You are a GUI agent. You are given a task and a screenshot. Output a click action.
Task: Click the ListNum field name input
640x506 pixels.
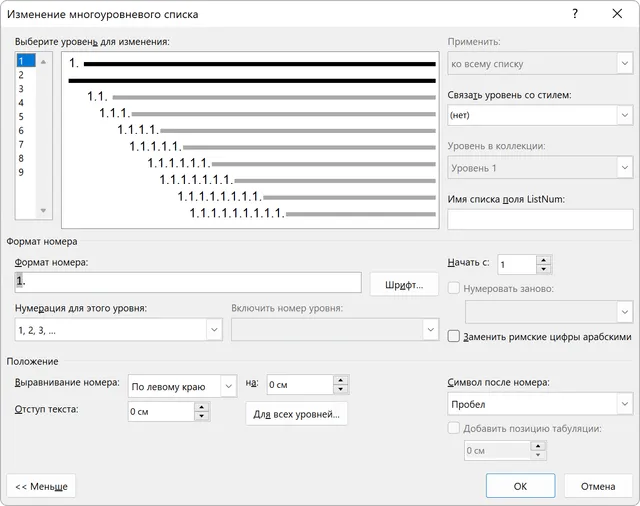pyautogui.click(x=540, y=220)
